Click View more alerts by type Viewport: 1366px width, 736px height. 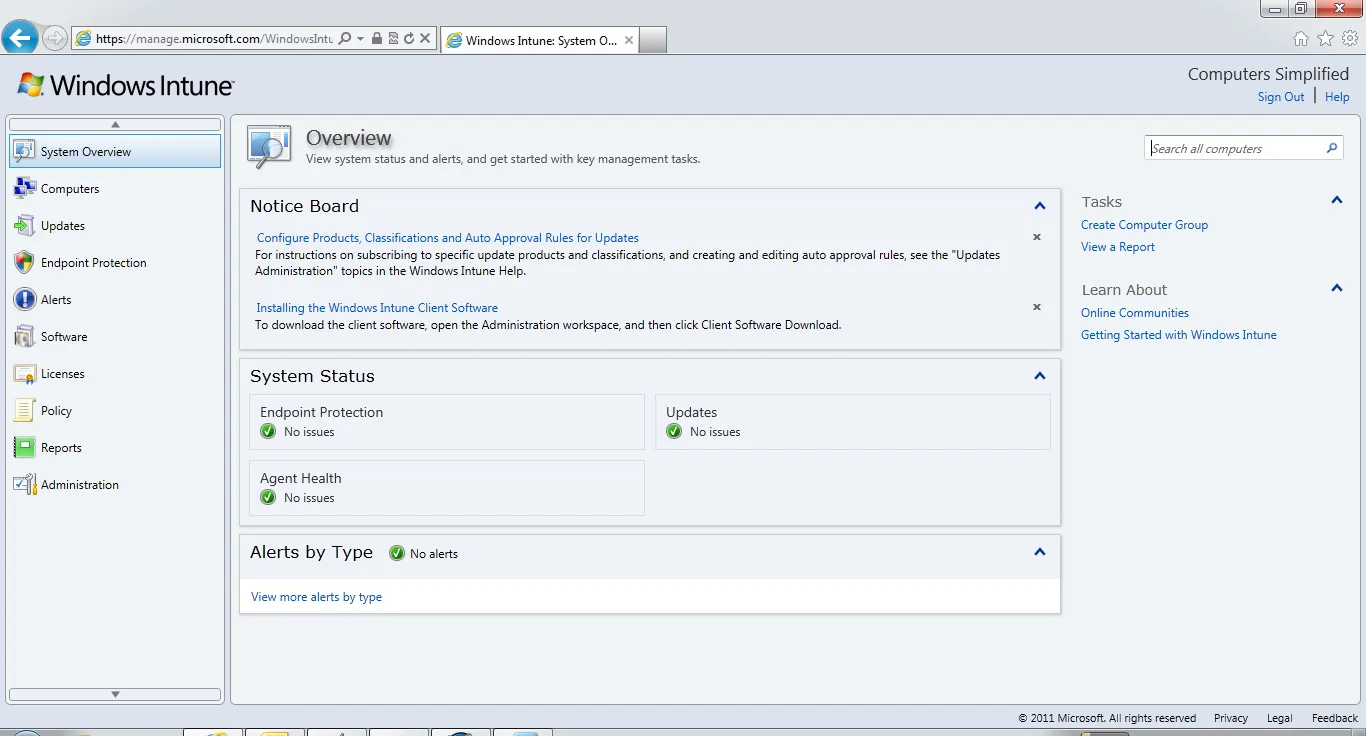tap(316, 597)
